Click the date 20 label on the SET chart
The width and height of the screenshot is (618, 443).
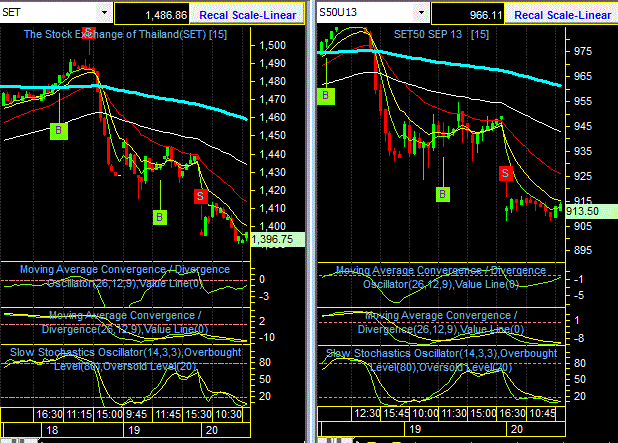tap(212, 430)
